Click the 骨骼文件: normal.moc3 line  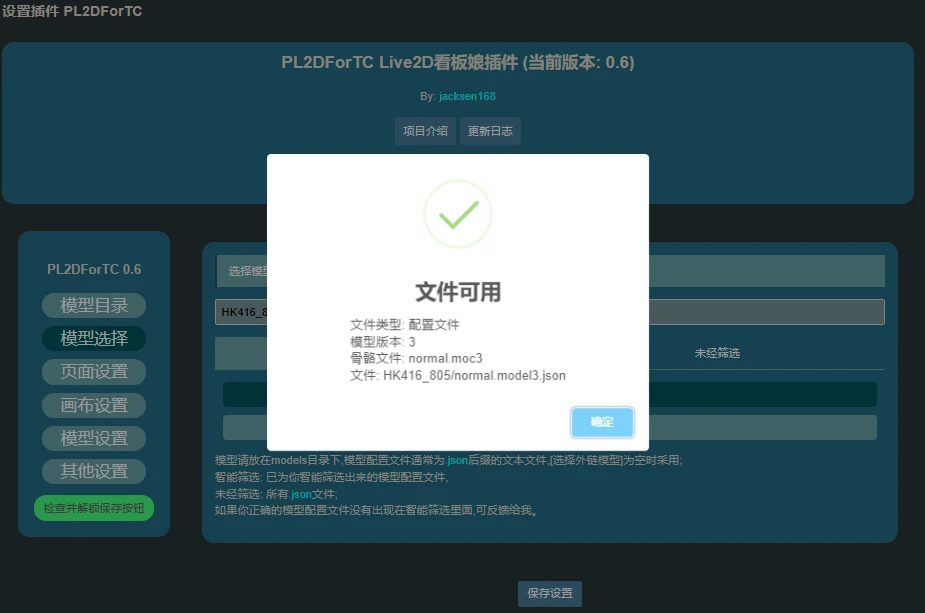[x=416, y=358]
